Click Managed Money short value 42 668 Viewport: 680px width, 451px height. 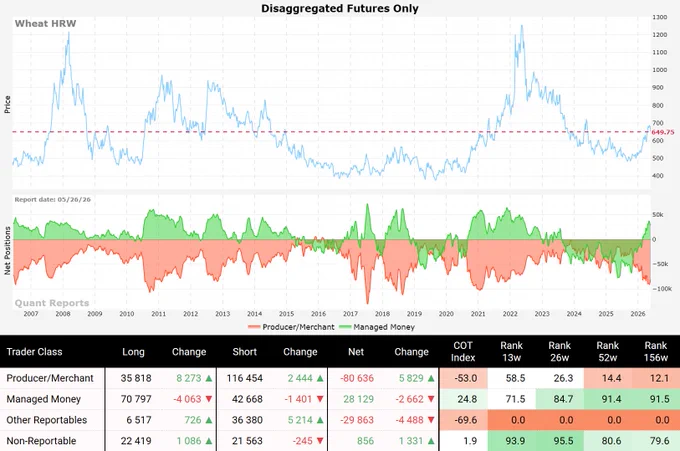[x=247, y=399]
